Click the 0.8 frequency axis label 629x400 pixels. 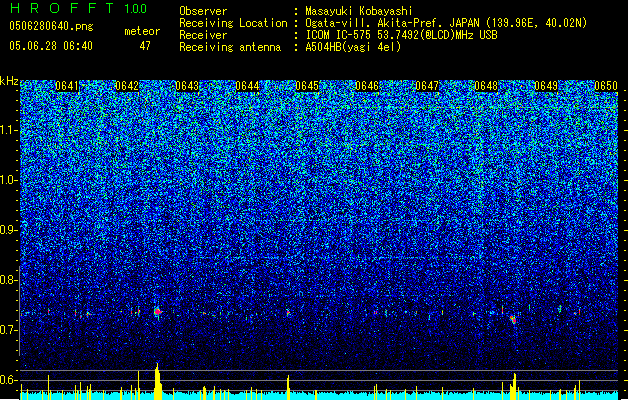(9, 280)
